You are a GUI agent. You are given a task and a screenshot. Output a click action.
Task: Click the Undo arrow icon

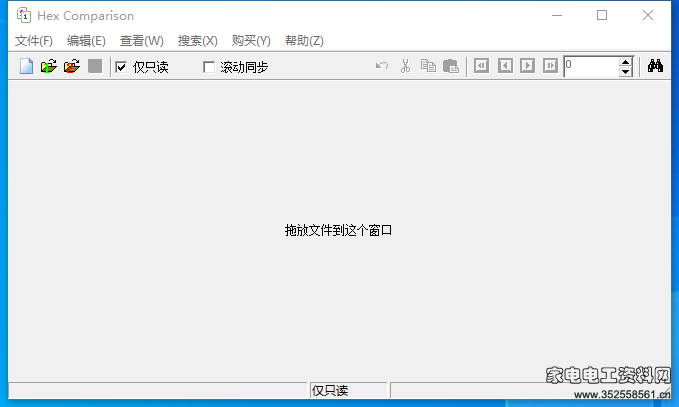(382, 66)
